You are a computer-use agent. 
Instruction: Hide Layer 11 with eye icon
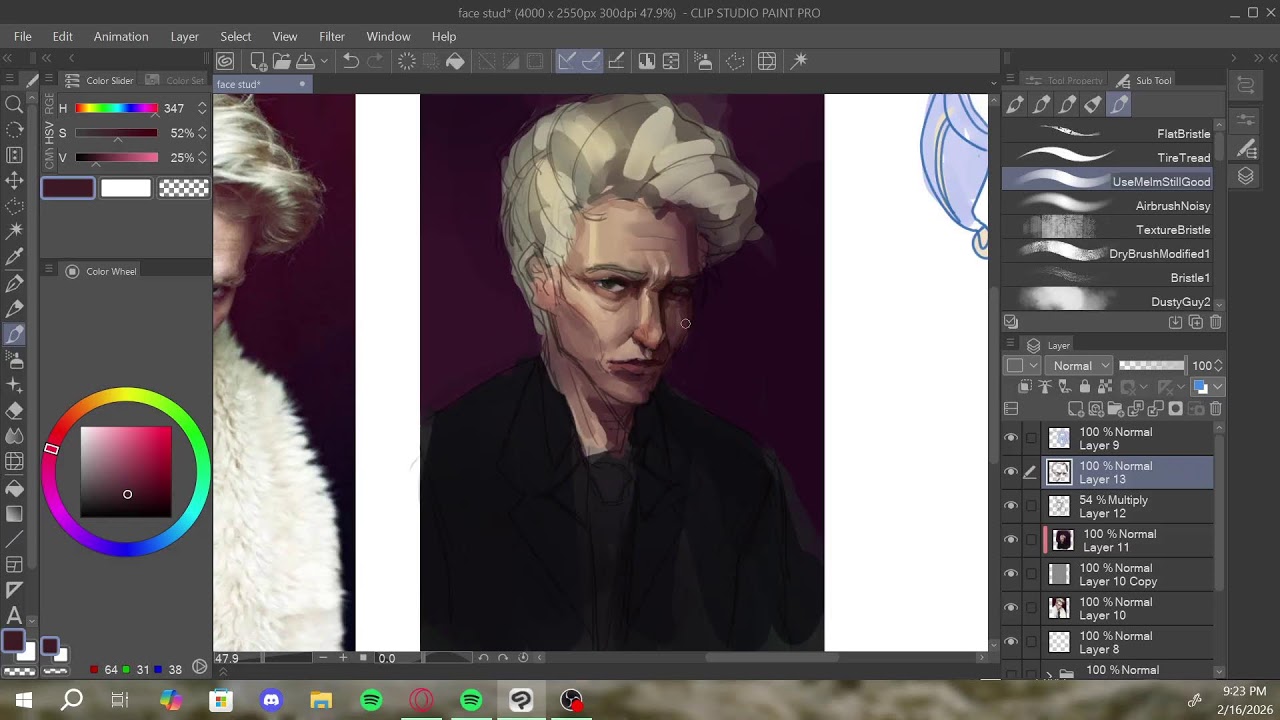click(x=1011, y=540)
